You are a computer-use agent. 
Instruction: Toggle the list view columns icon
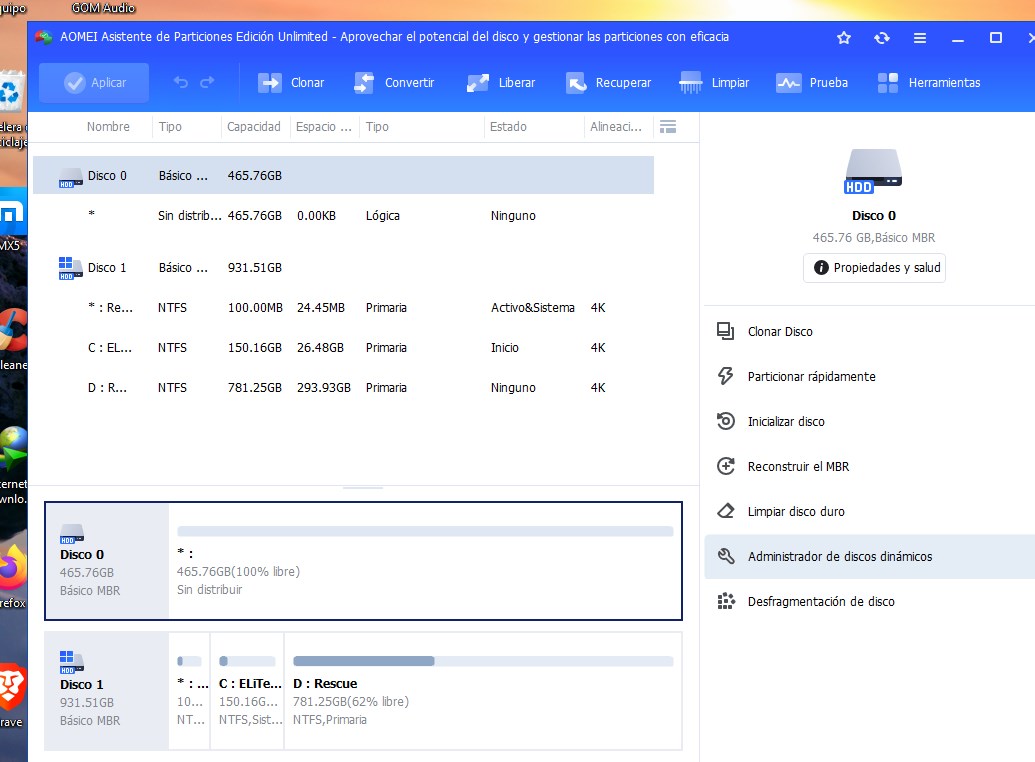tap(668, 127)
